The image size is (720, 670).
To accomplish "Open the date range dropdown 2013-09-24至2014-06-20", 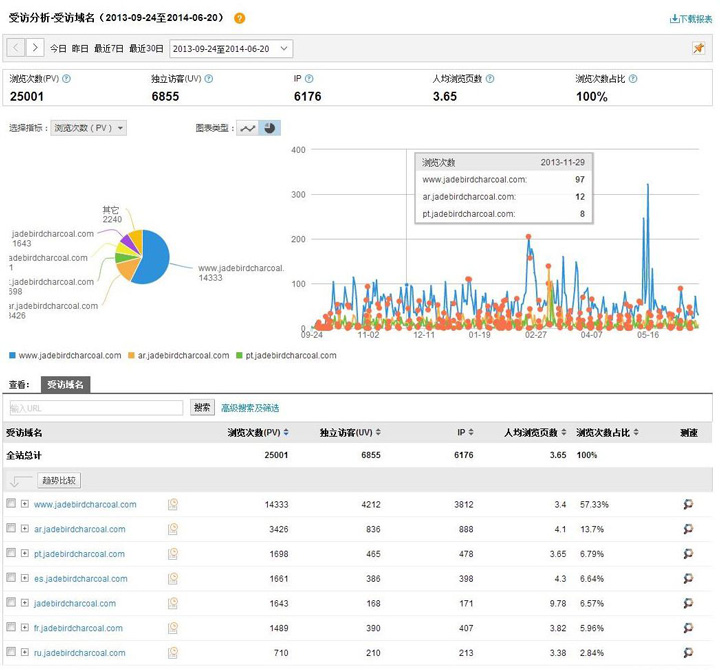I will 231,48.
